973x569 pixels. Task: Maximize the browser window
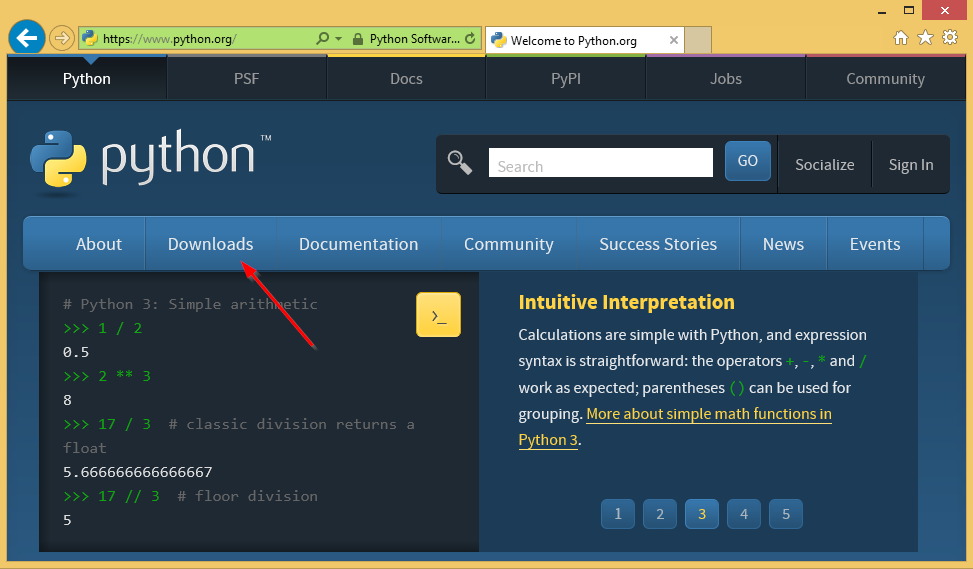(908, 11)
